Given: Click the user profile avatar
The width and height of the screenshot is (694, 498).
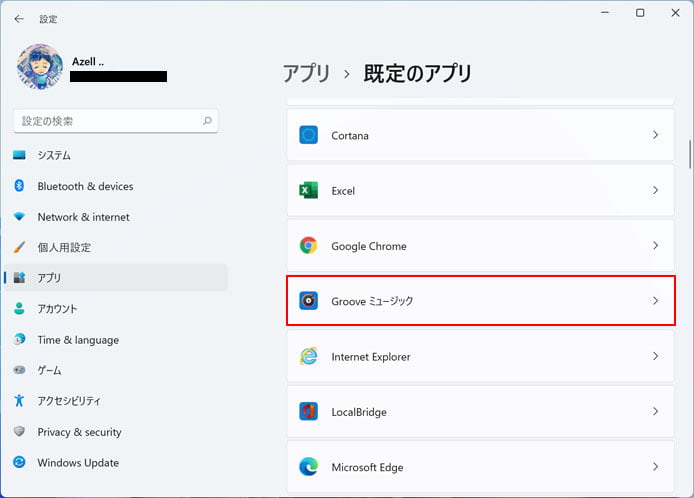Looking at the screenshot, I should tap(40, 67).
